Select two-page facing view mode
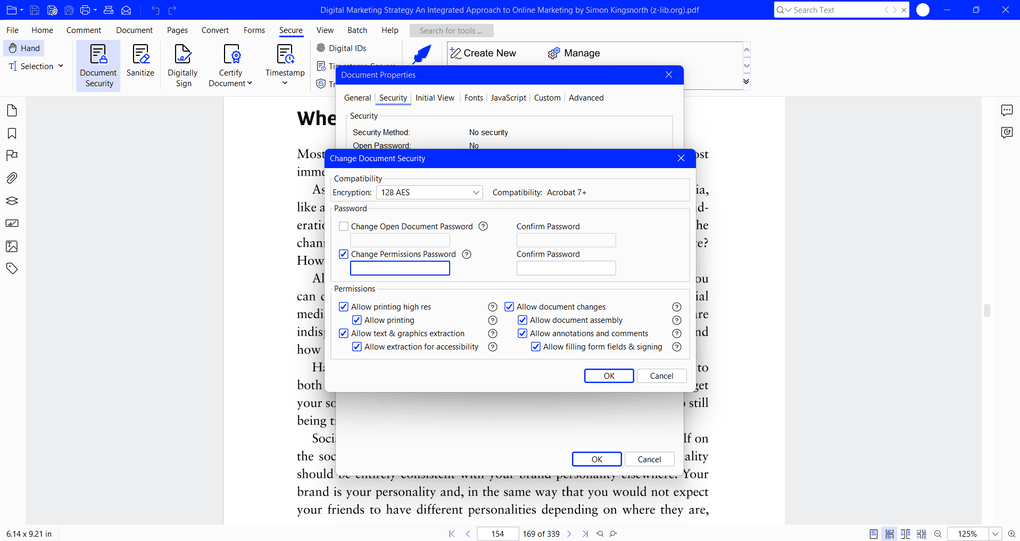The height and width of the screenshot is (541, 1020). click(906, 534)
